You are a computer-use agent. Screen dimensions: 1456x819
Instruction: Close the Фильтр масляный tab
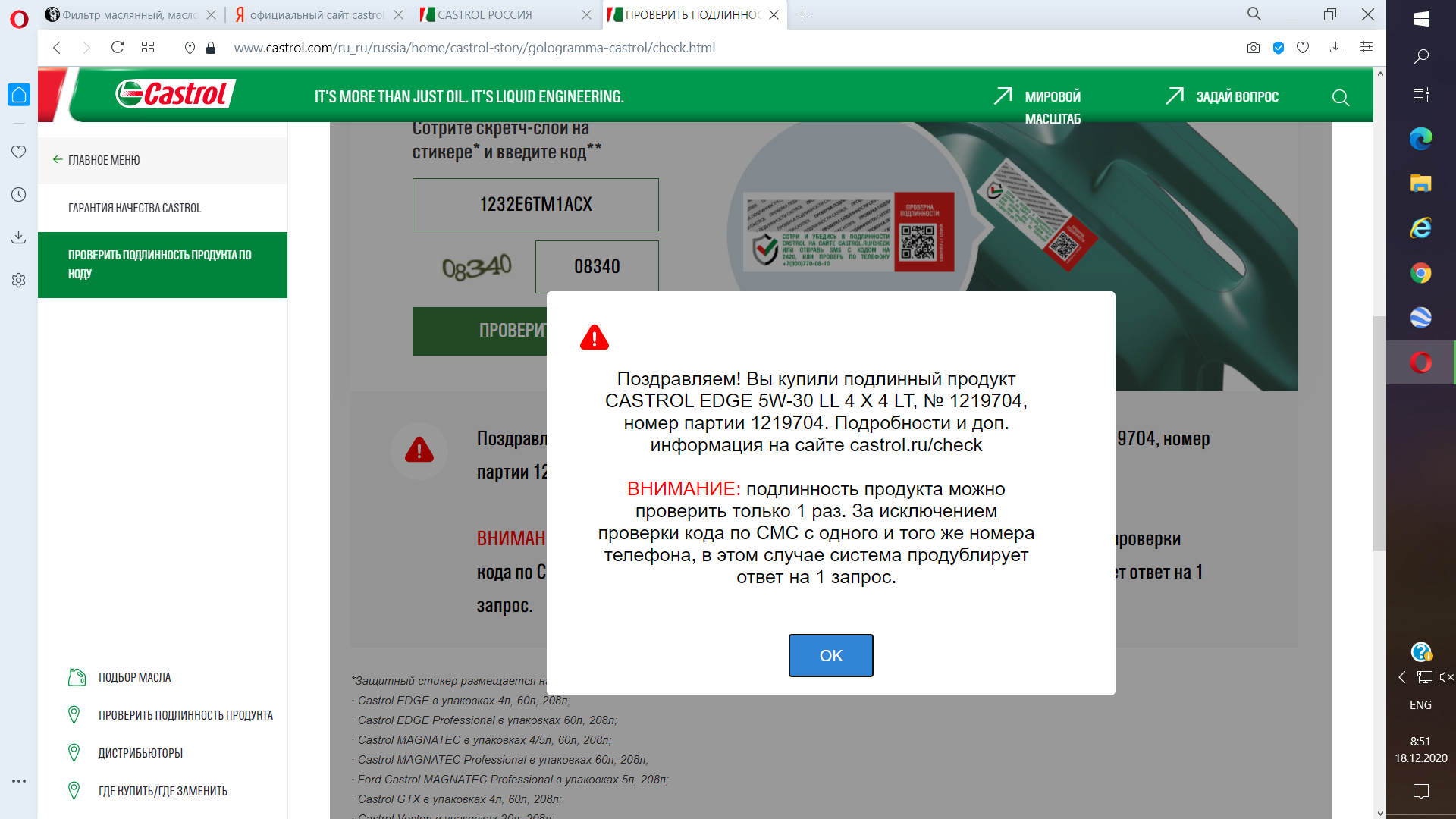211,14
